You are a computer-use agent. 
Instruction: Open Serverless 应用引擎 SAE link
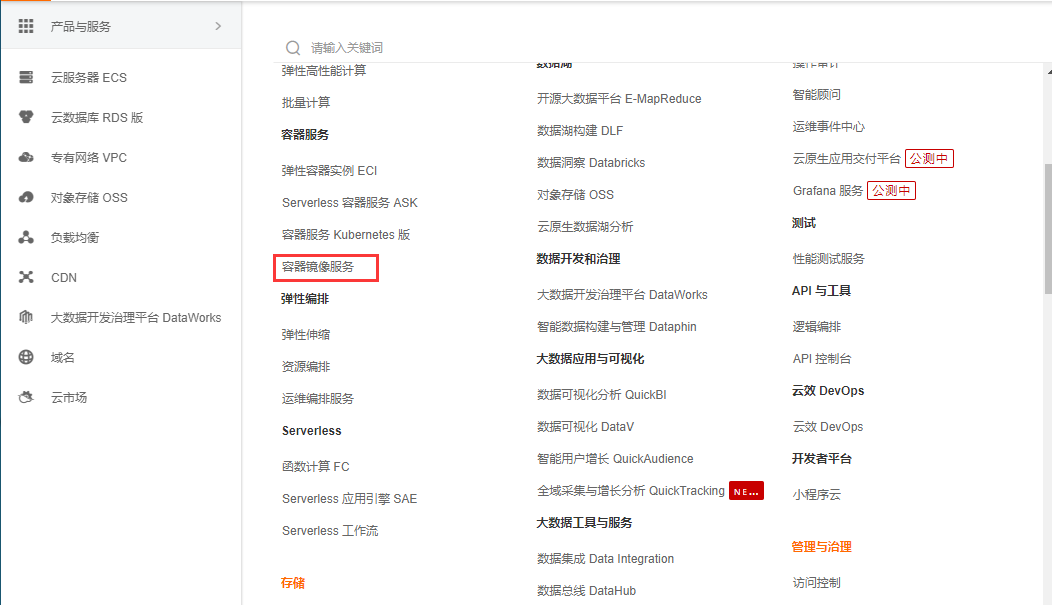350,498
